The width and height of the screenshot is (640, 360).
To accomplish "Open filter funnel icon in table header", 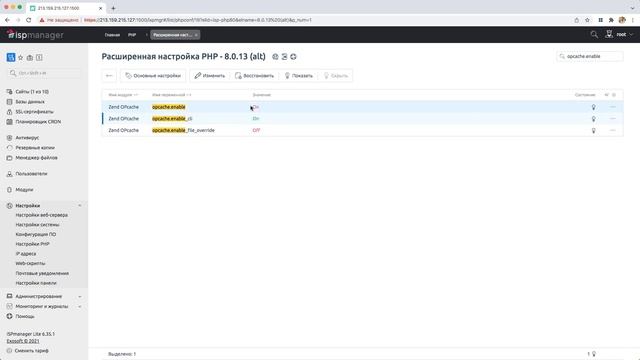I will [x=607, y=95].
